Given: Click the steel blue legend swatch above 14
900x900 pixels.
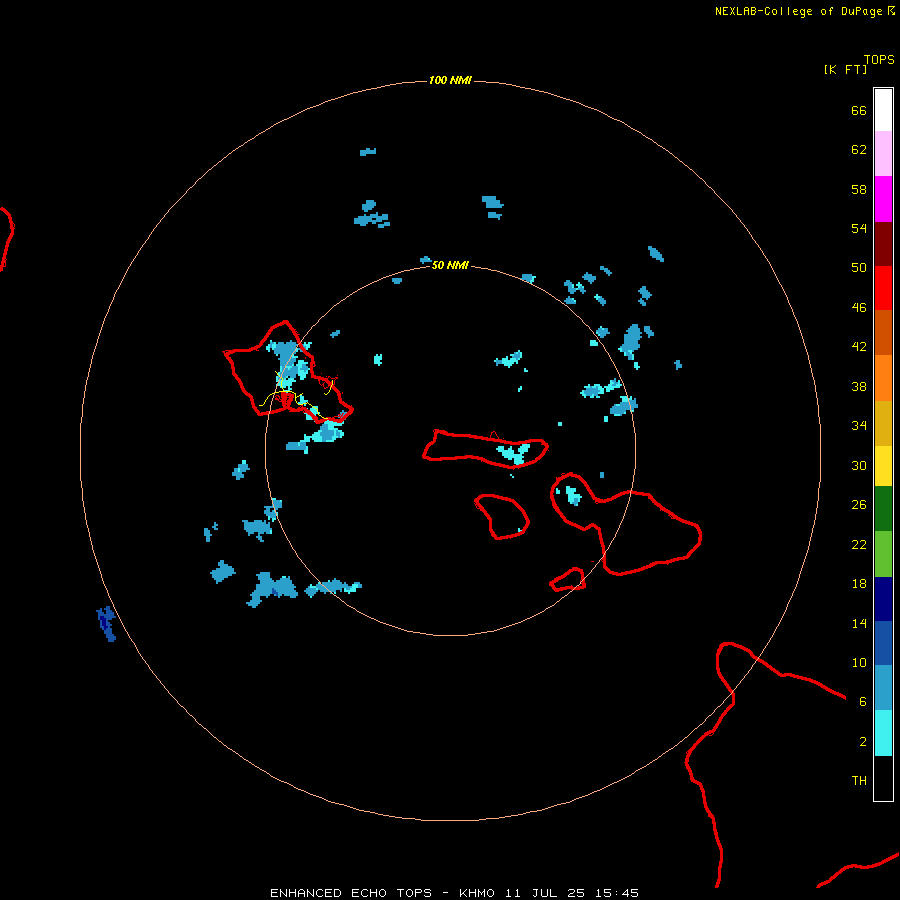Looking at the screenshot, I should (883, 687).
